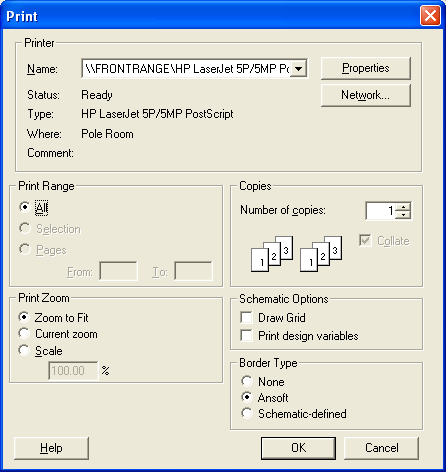446x472 pixels.
Task: Click the second collate pages illustration
Action: [321, 254]
